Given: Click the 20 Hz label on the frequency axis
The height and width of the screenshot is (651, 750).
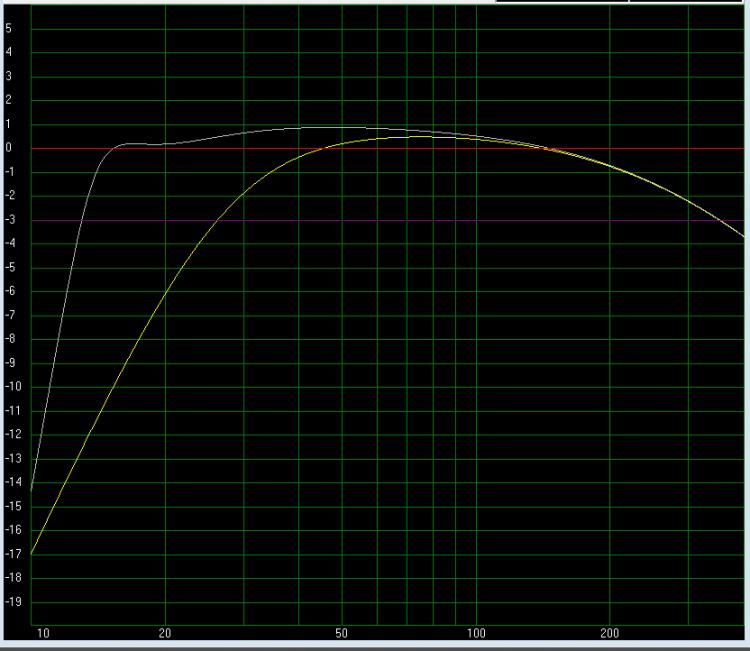Looking at the screenshot, I should pos(165,633).
